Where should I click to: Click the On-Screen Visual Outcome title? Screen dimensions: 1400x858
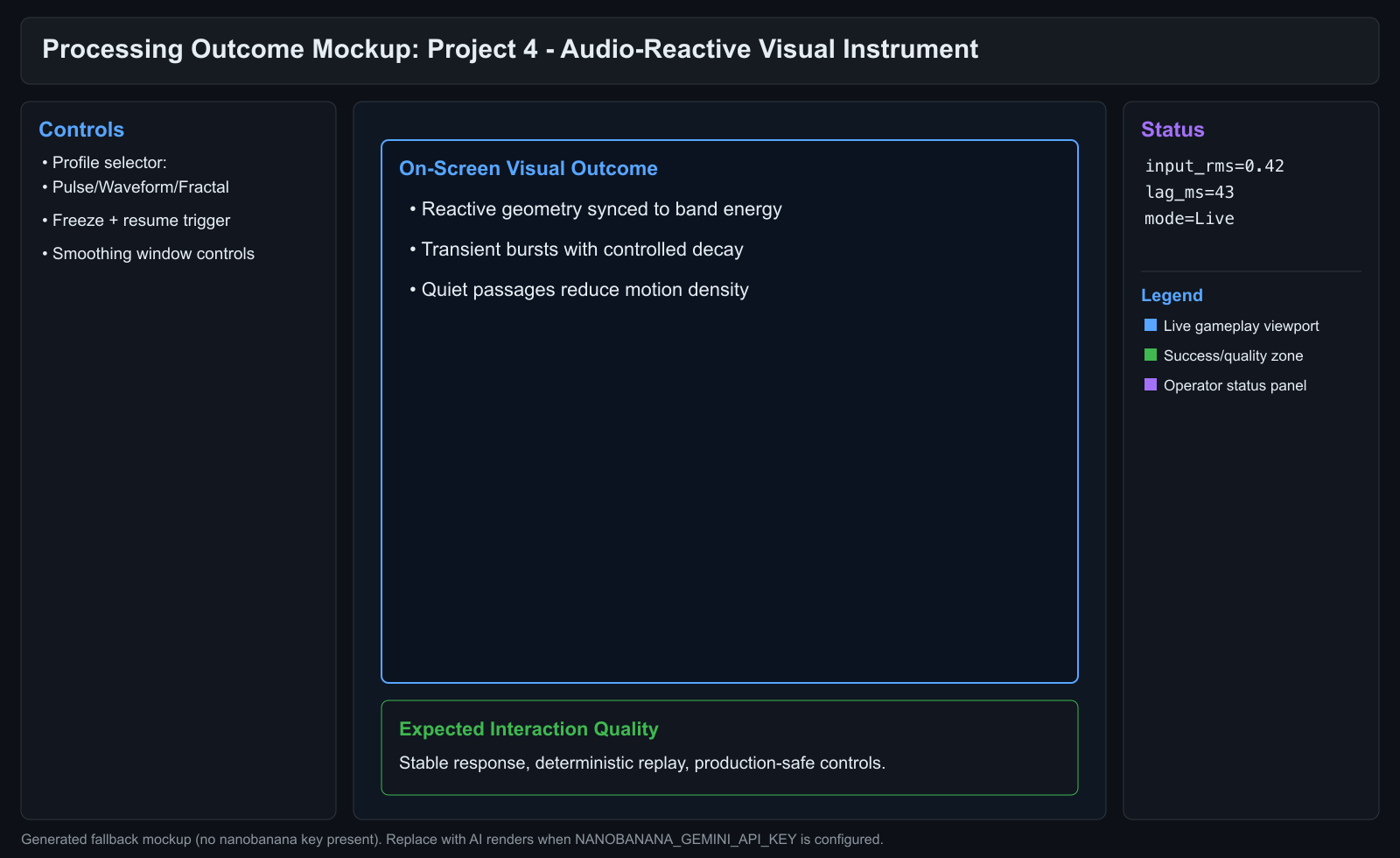[528, 168]
